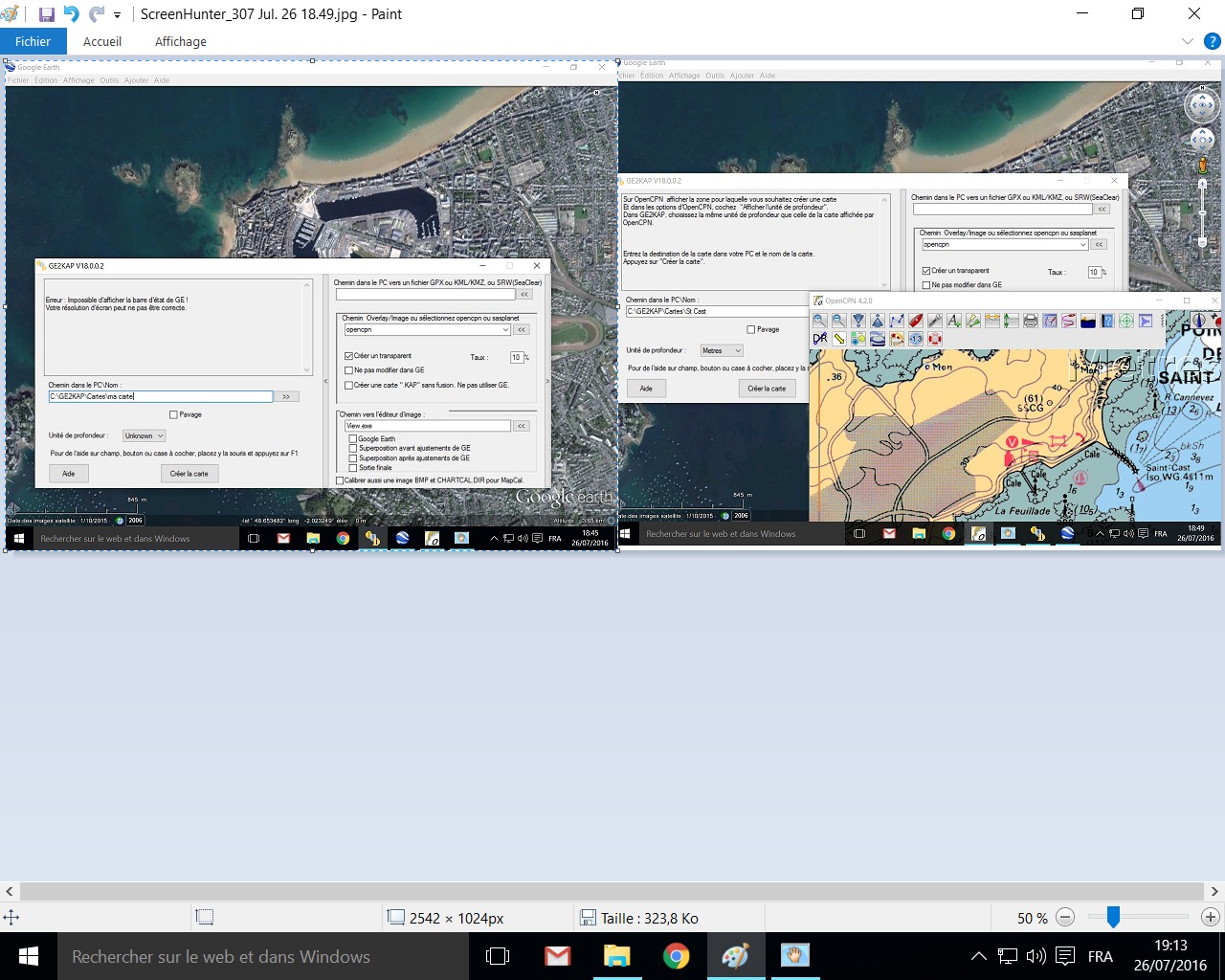Open the Metres depth unit dropdown

pos(722,351)
